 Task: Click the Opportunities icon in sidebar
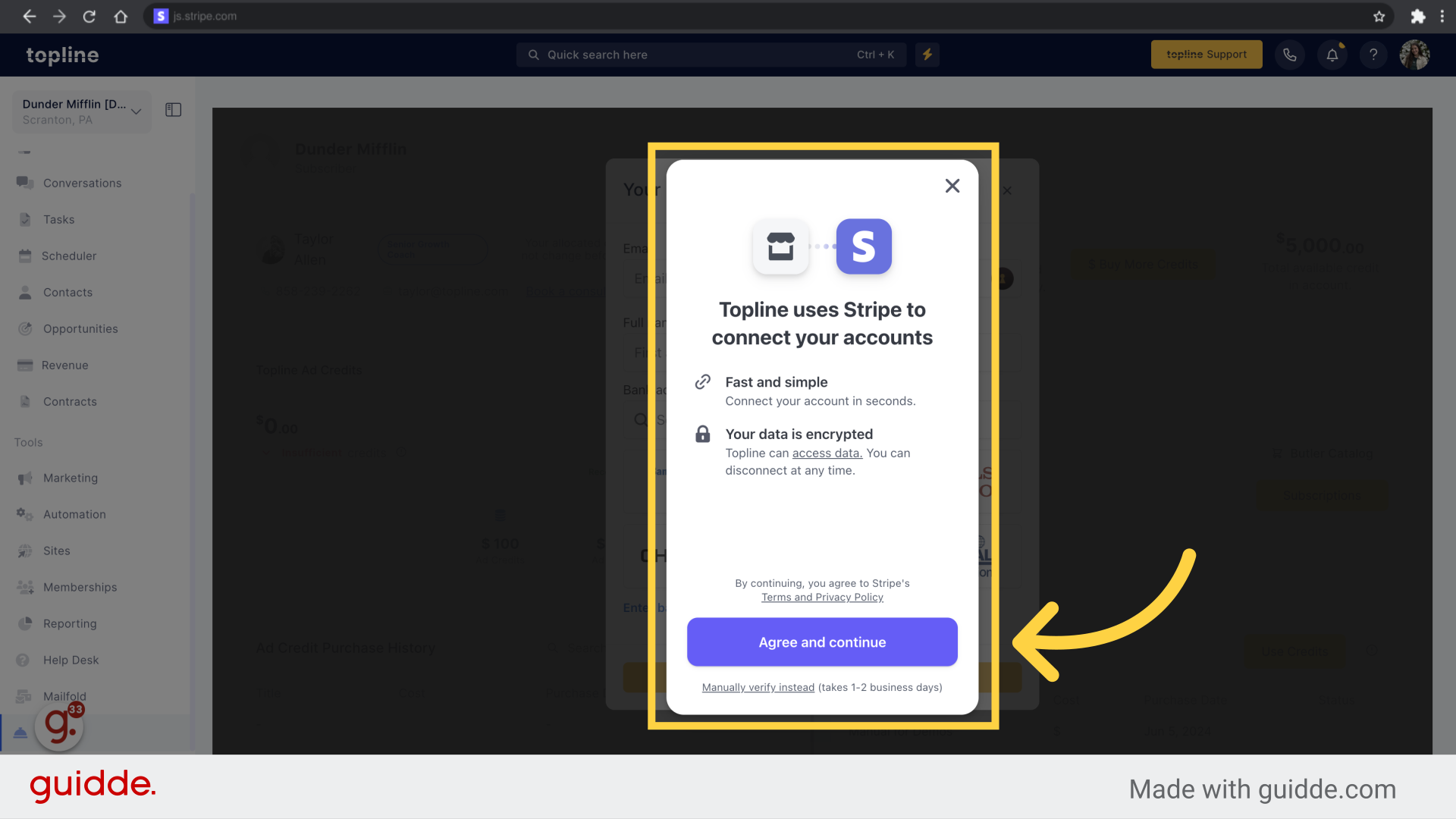[x=25, y=328]
